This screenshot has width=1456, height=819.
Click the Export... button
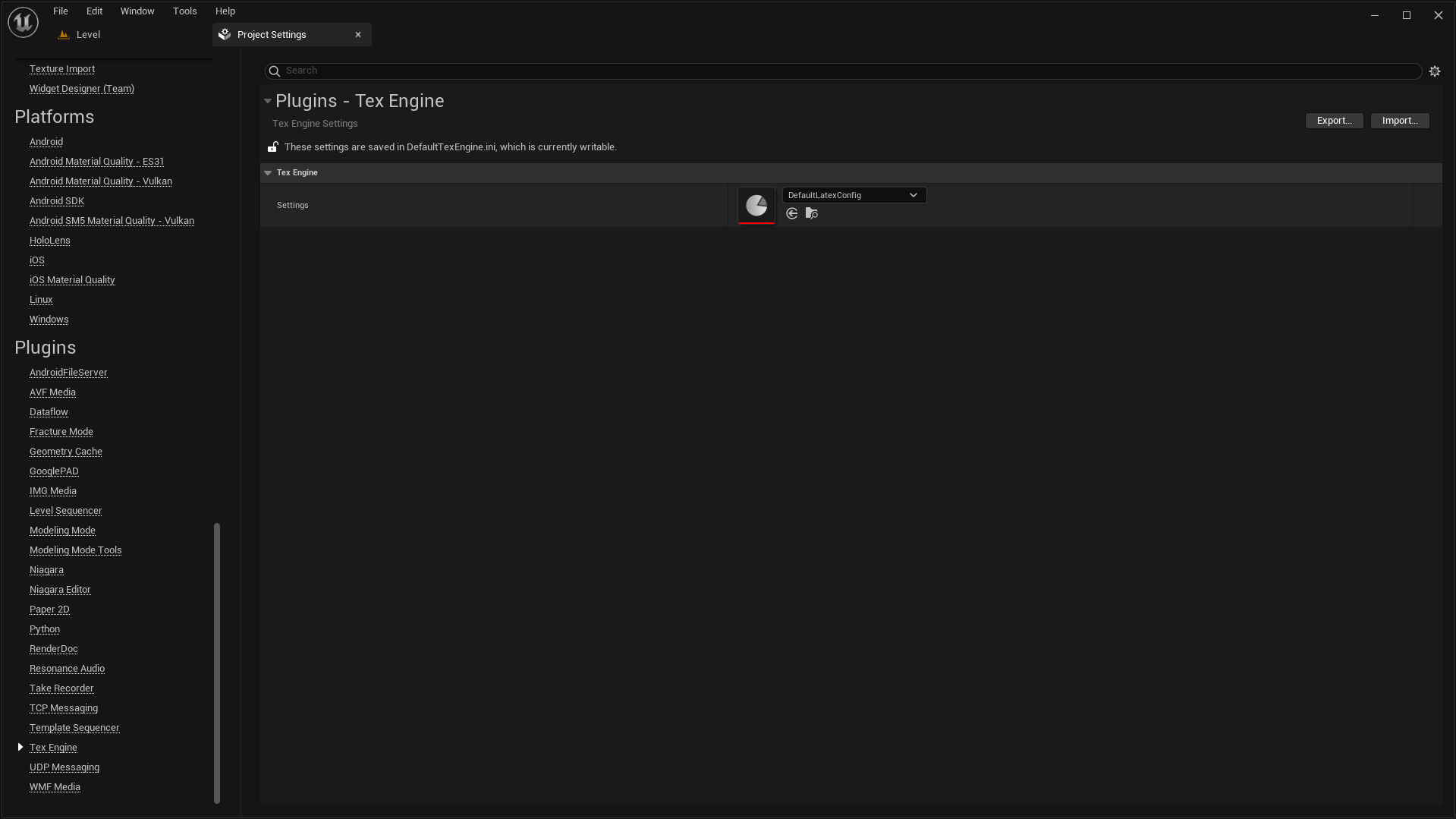click(1334, 121)
